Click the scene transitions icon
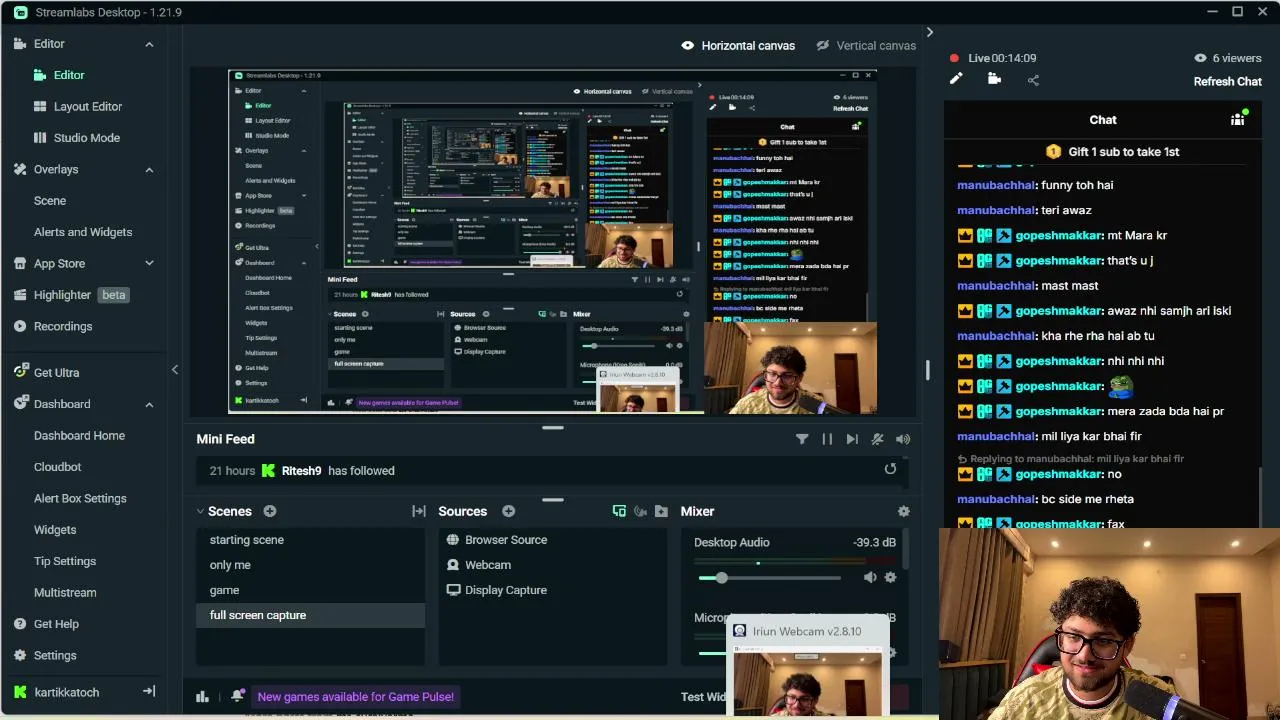Image resolution: width=1280 pixels, height=720 pixels. coord(419,512)
